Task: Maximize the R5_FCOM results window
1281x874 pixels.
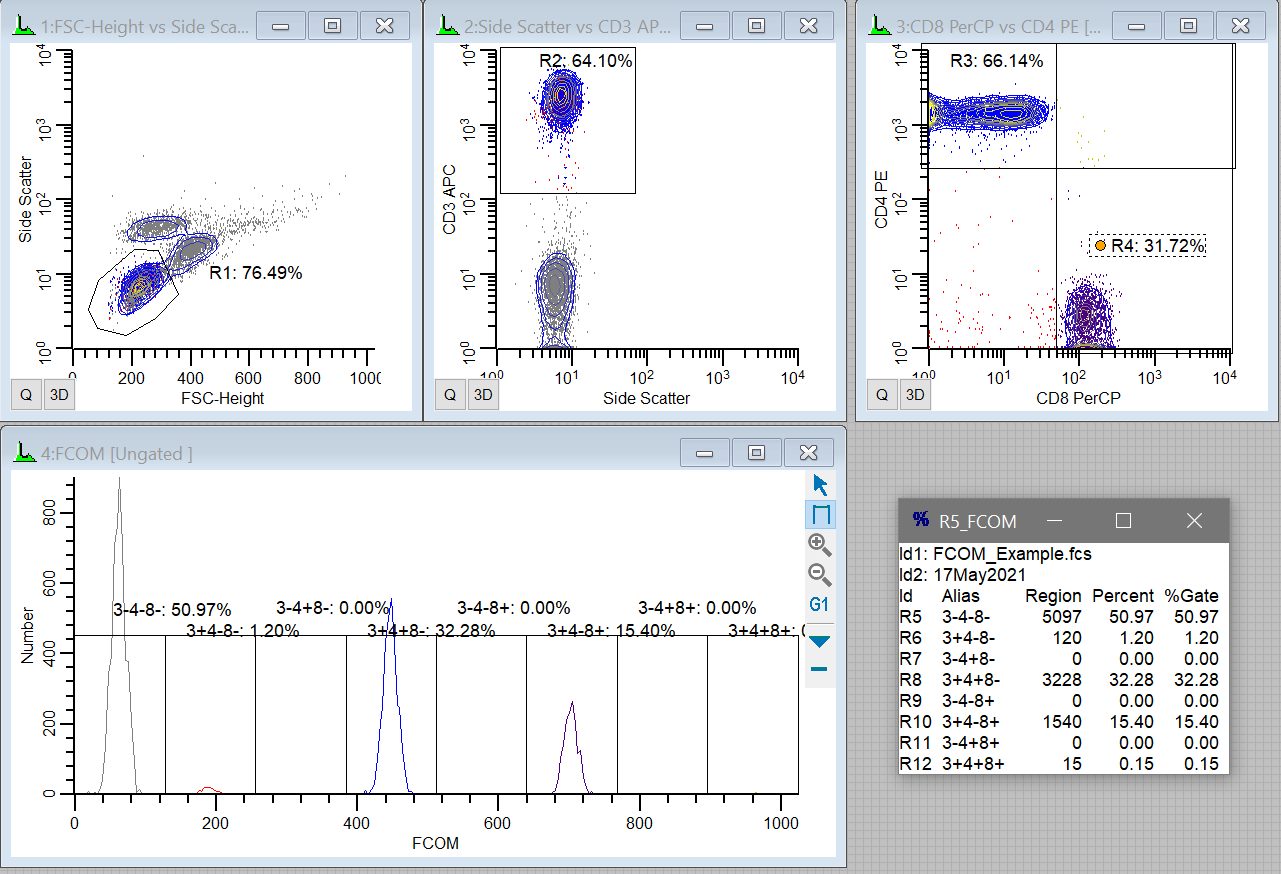Action: tap(1123, 521)
